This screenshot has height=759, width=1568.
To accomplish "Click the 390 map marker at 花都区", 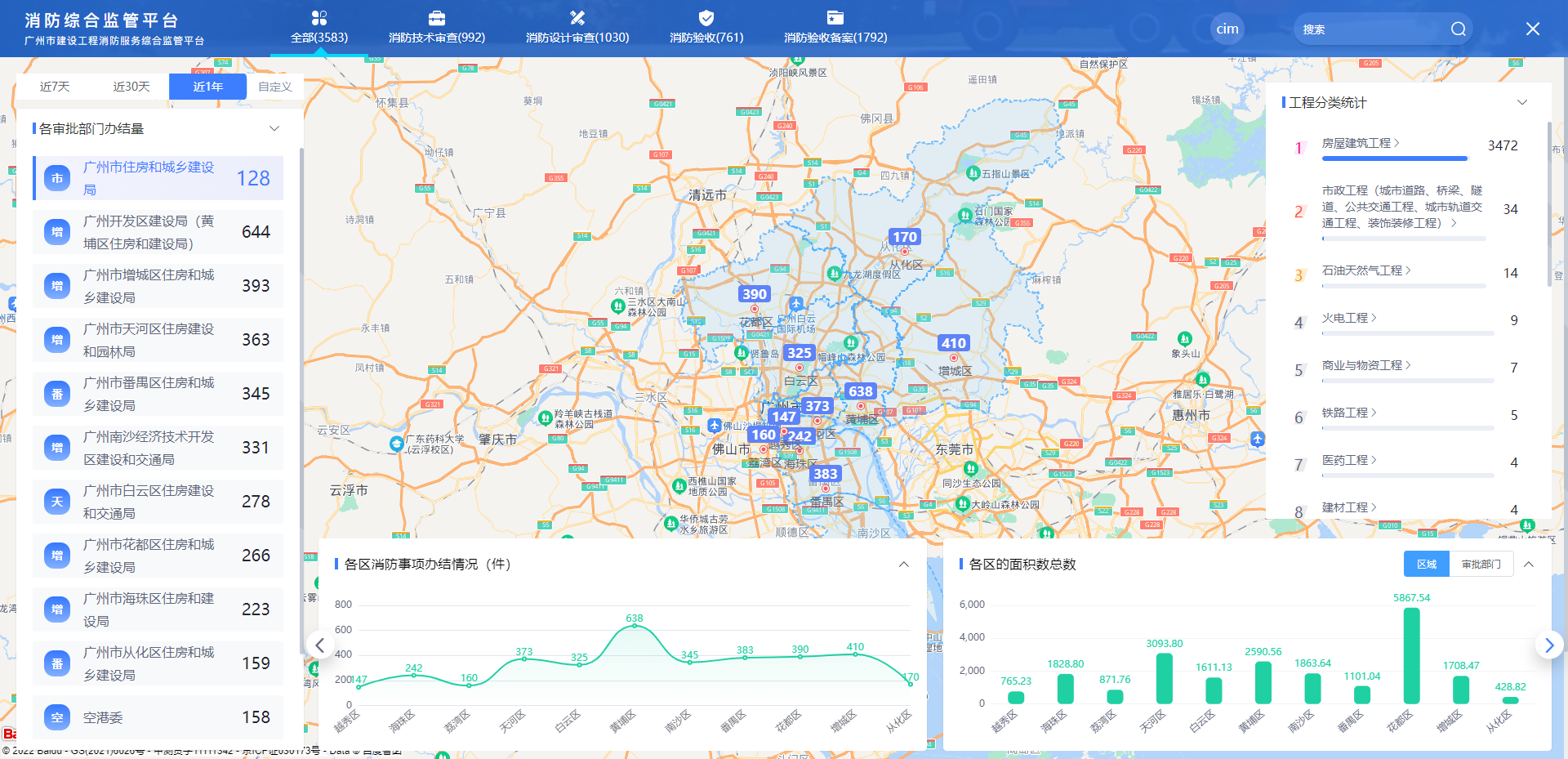I will click(755, 294).
